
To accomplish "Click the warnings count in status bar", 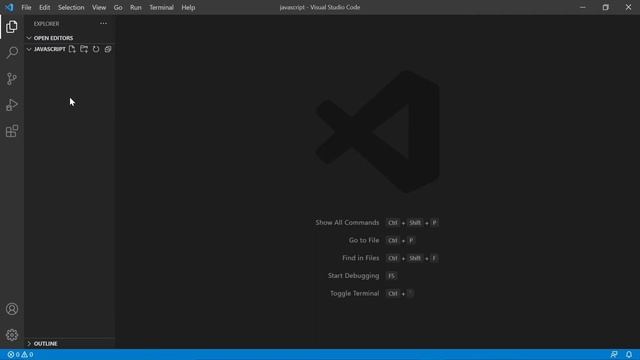I will pyautogui.click(x=27, y=355).
